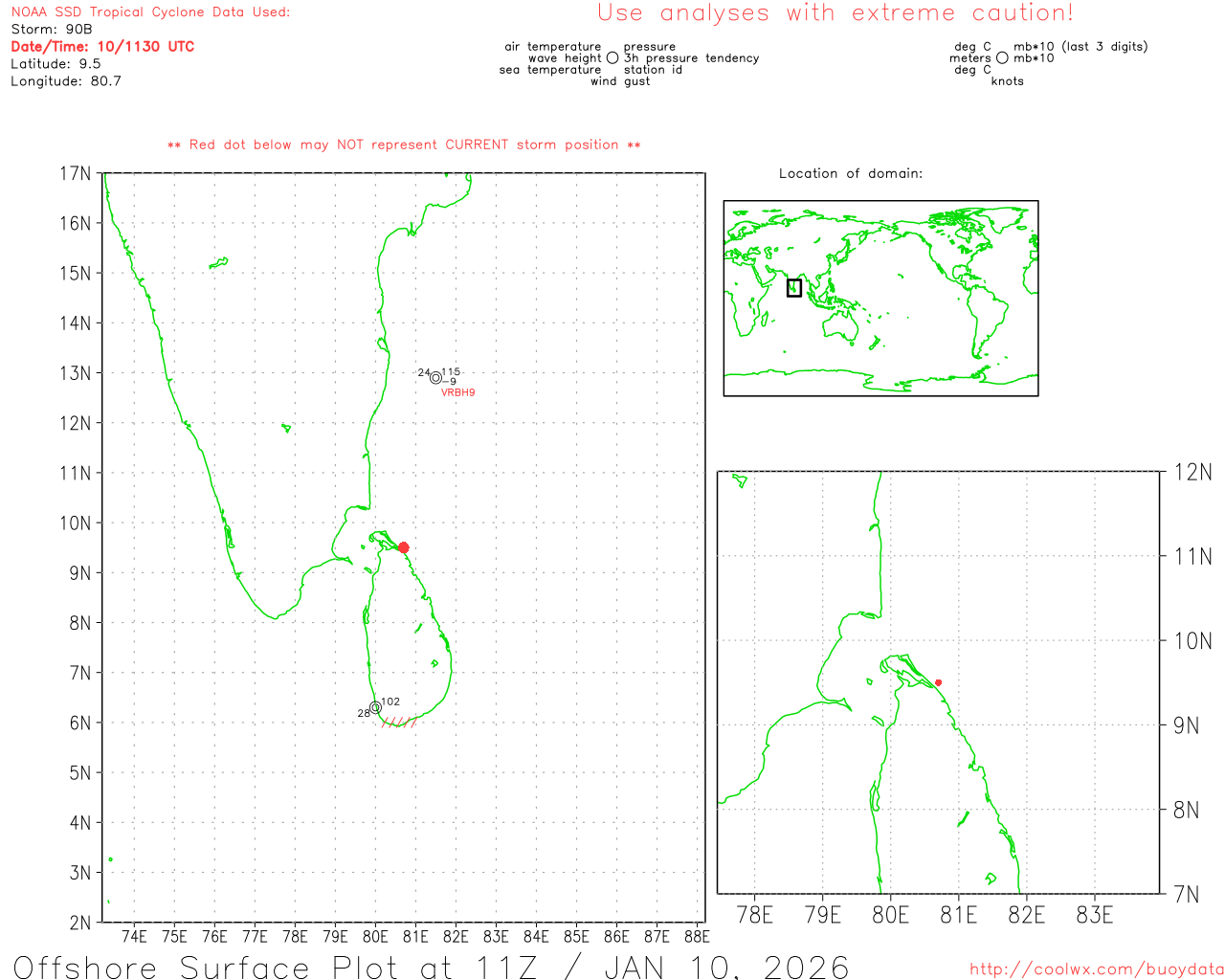Open the coolwx.com/buoydata URL
The height and width of the screenshot is (980, 1225).
[x=1096, y=969]
